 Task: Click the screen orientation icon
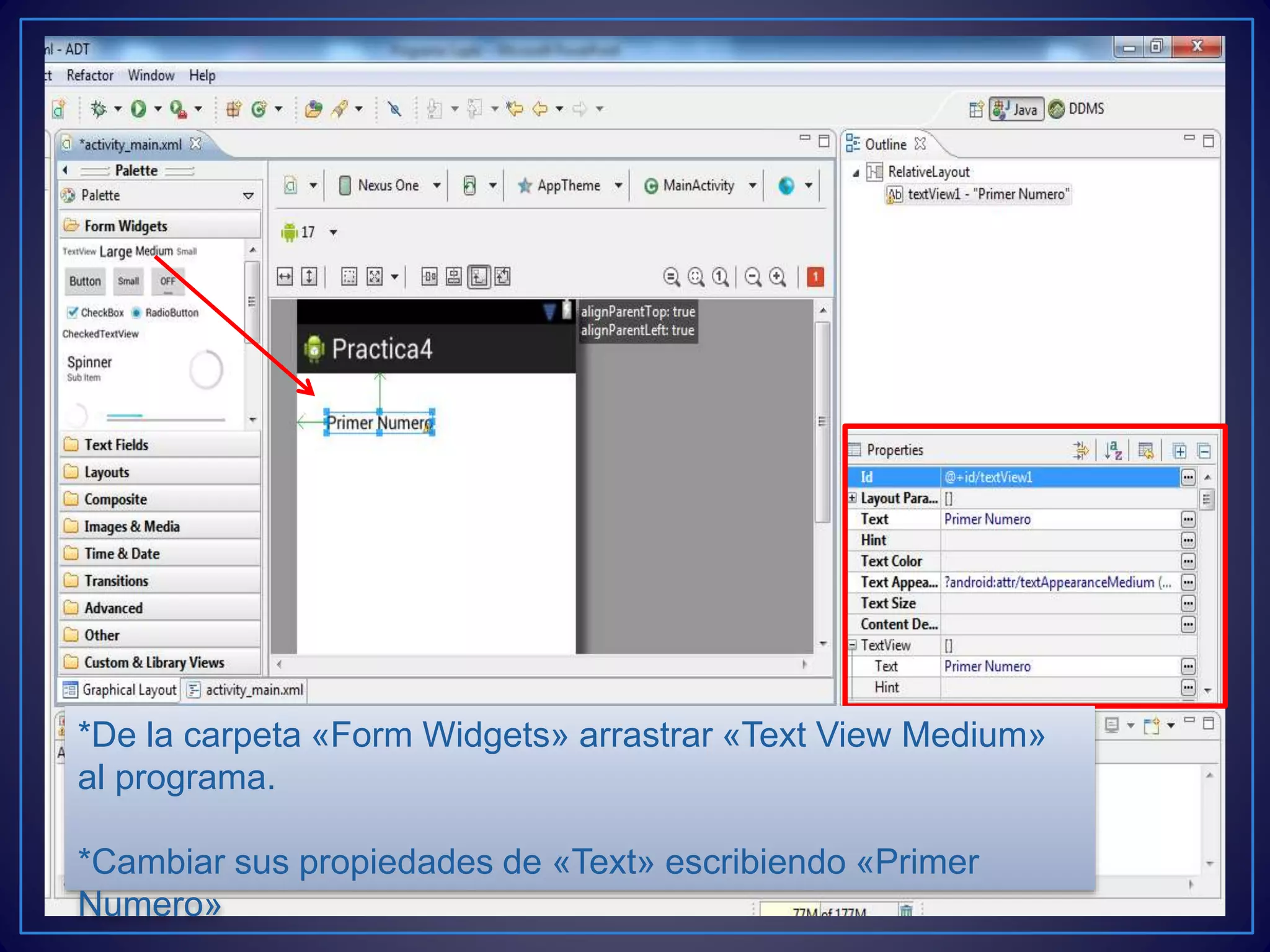pos(469,185)
